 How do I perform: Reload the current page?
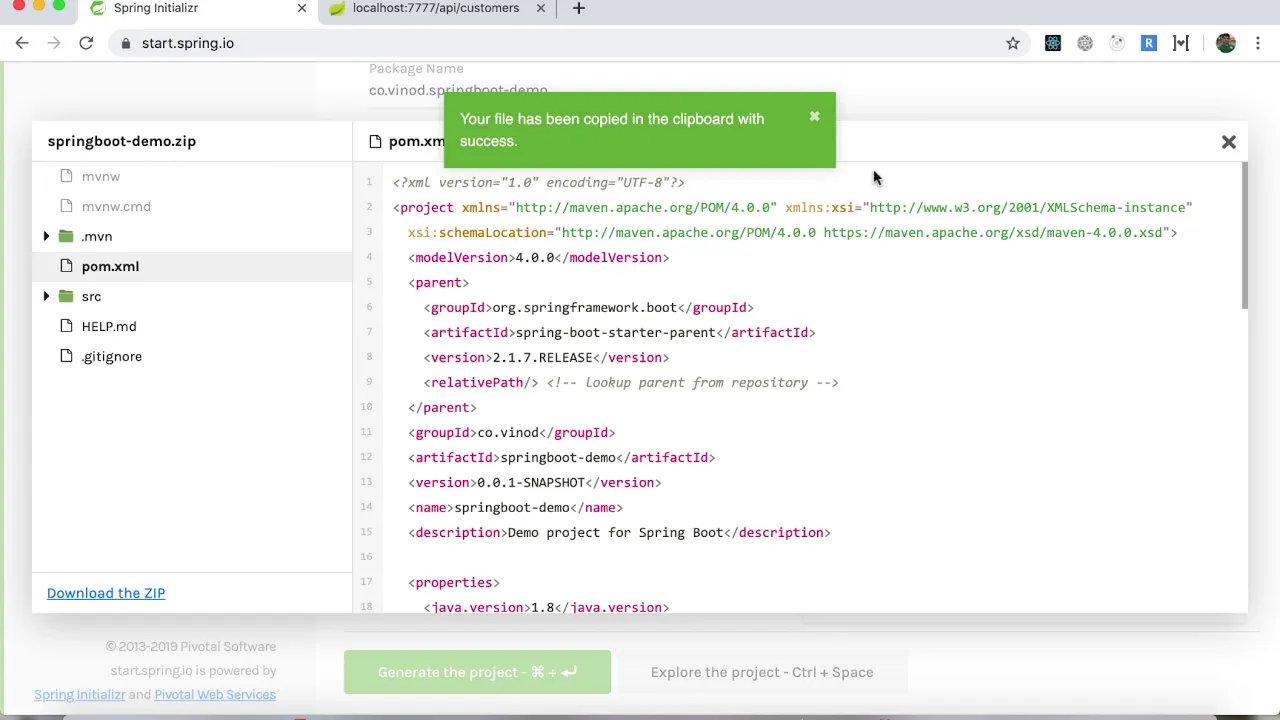point(86,43)
